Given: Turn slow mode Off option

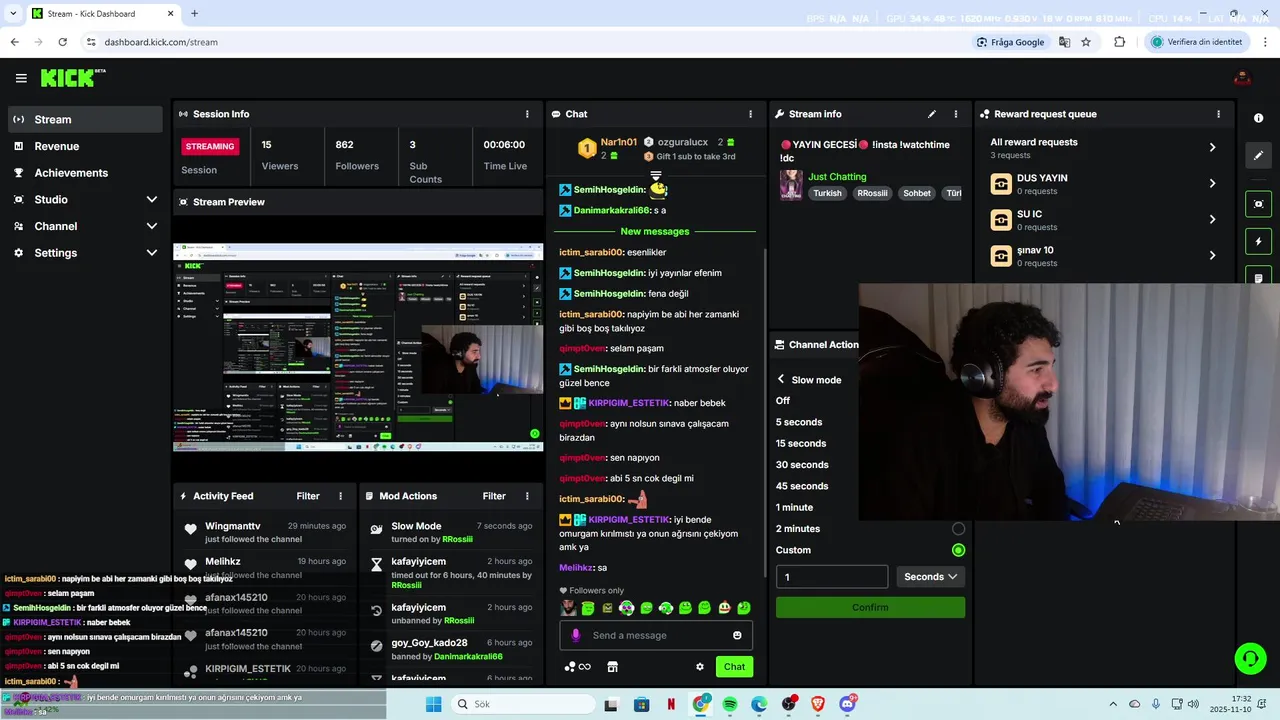Looking at the screenshot, I should tap(783, 401).
